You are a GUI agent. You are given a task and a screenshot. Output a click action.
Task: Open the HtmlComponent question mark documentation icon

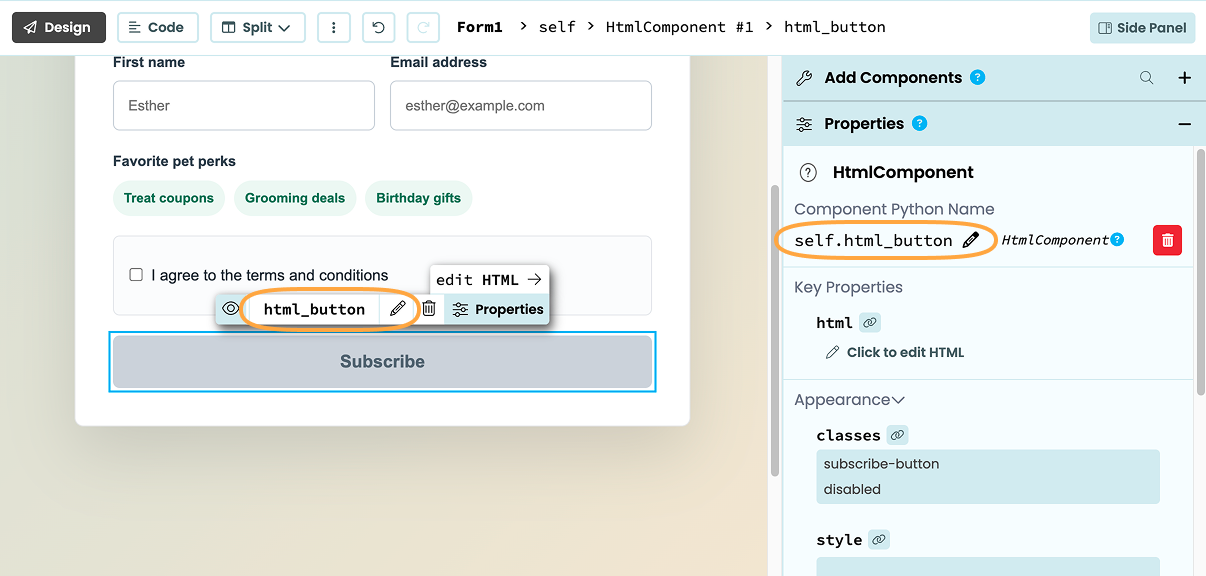click(x=809, y=172)
